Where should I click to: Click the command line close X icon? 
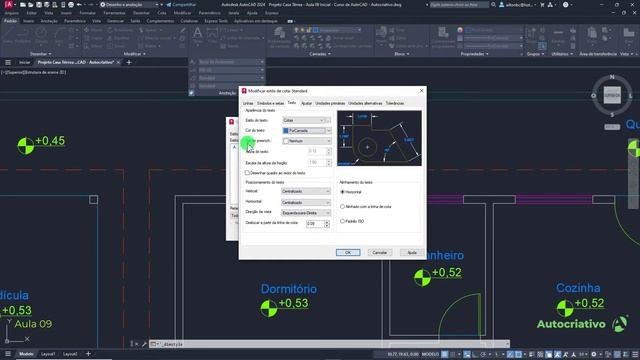point(136,344)
